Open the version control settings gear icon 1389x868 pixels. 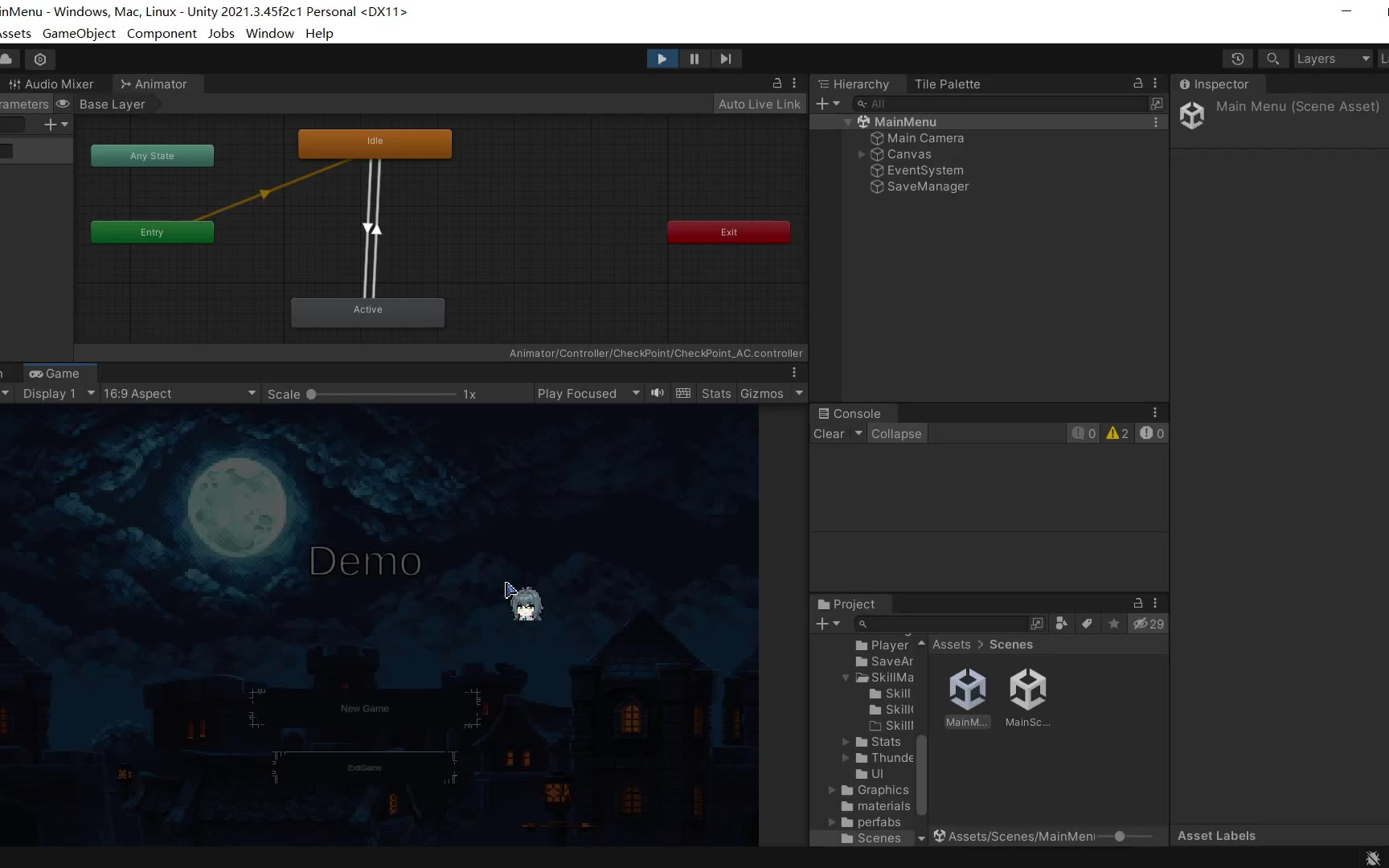(40, 59)
